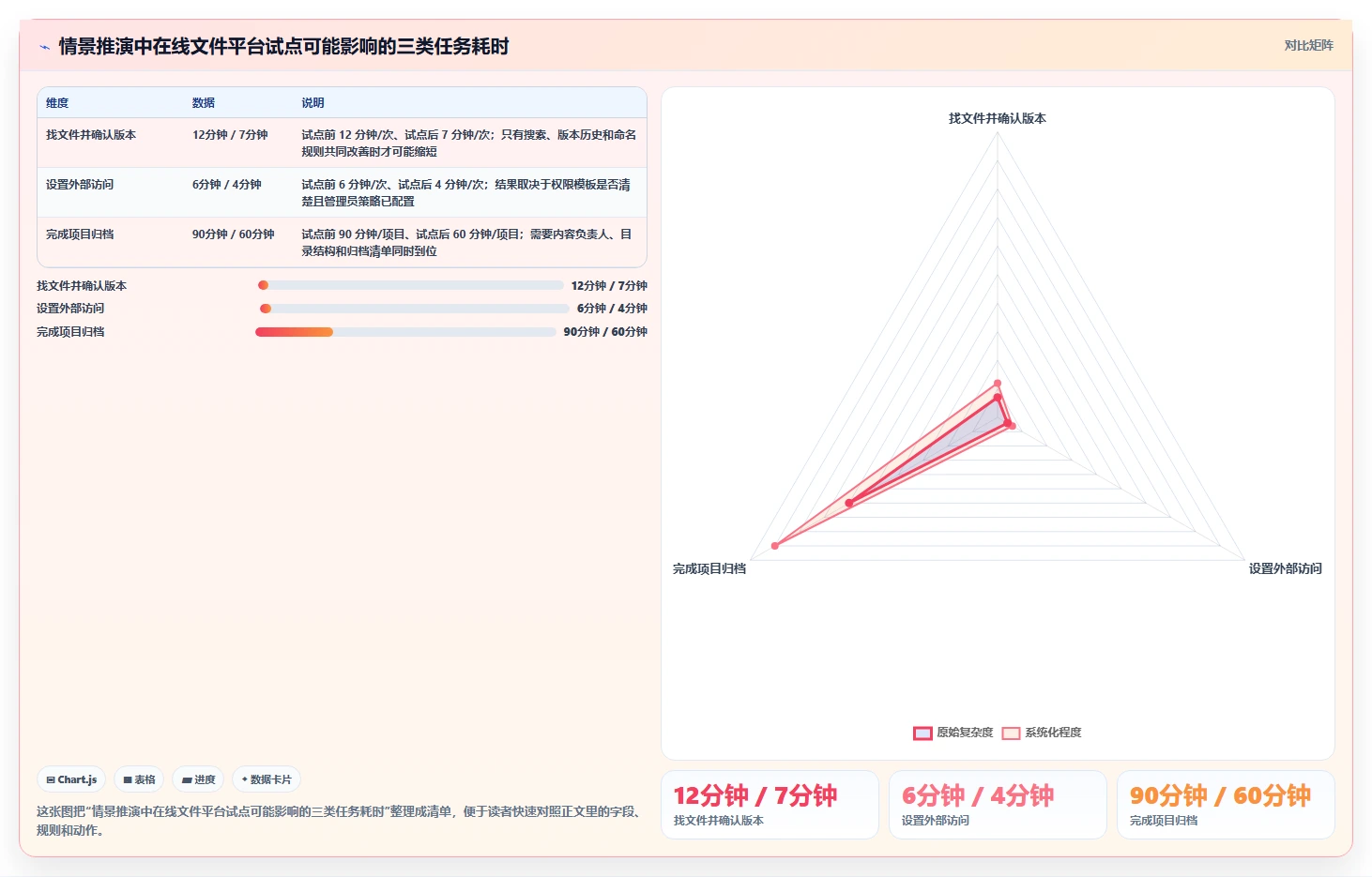This screenshot has width=1372, height=877.
Task: Click the 6分钟 / 4分钟 stat card
Action: [998, 805]
